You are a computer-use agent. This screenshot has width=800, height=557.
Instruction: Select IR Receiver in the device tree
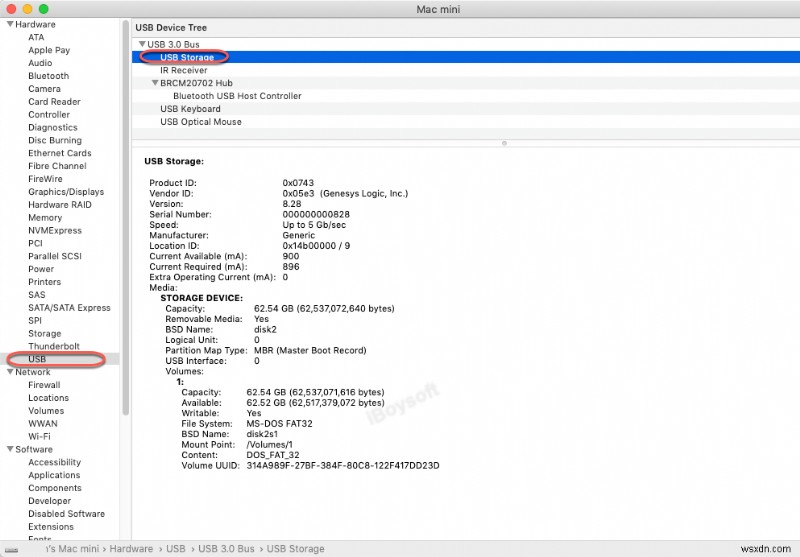(466, 70)
